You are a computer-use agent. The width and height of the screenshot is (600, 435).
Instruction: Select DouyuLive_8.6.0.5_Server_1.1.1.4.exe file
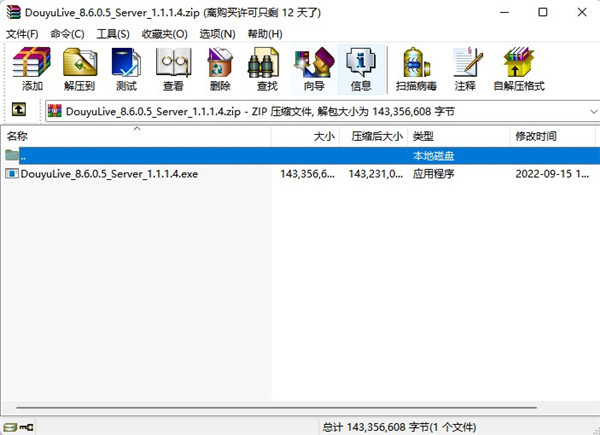click(x=109, y=174)
